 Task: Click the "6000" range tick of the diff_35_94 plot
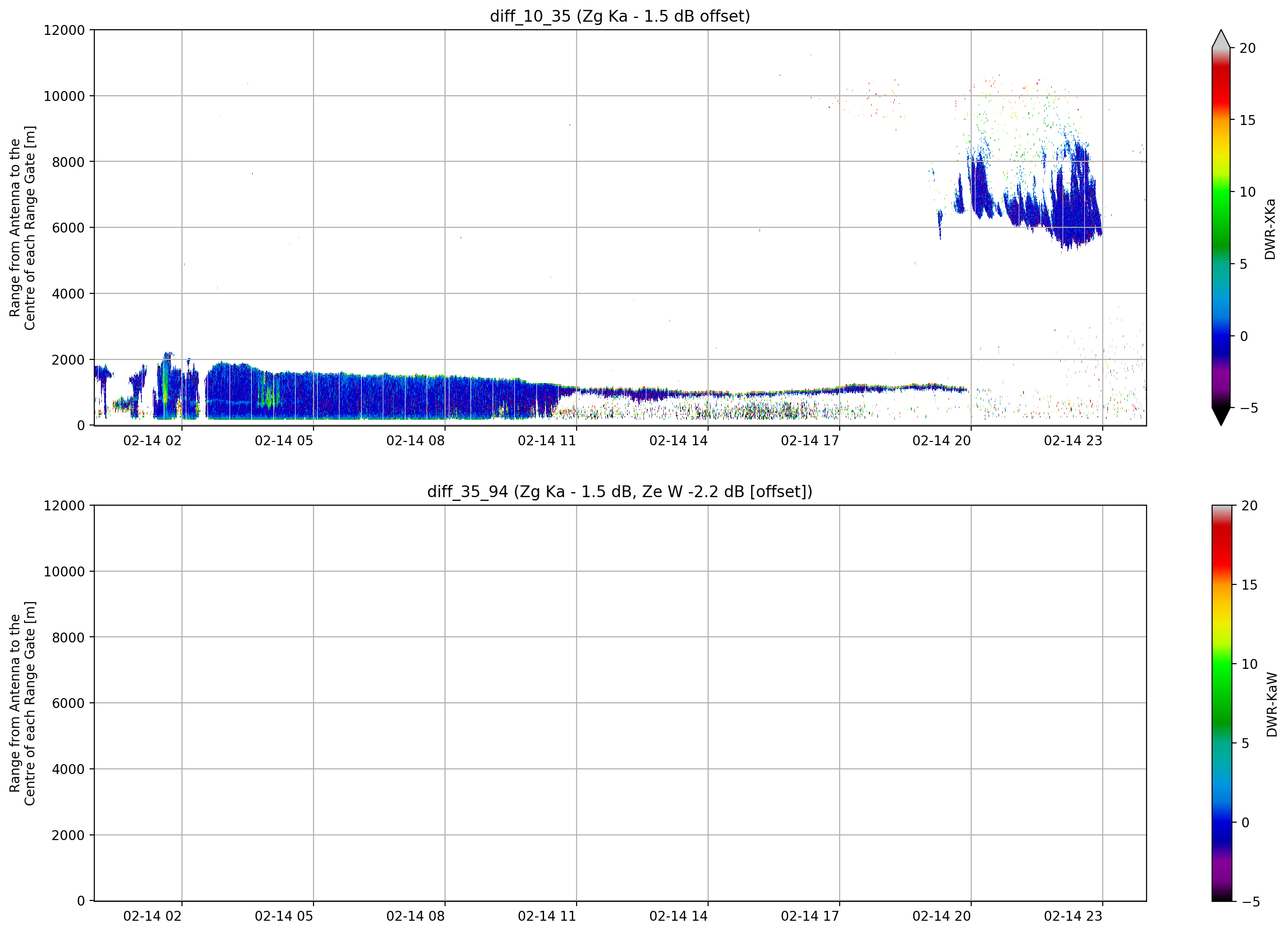click(68, 703)
